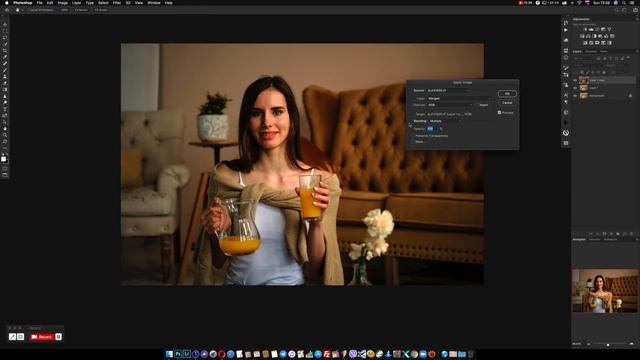Select the Layer 1 copy thumbnail
The width and height of the screenshot is (640, 360).
tap(584, 80)
